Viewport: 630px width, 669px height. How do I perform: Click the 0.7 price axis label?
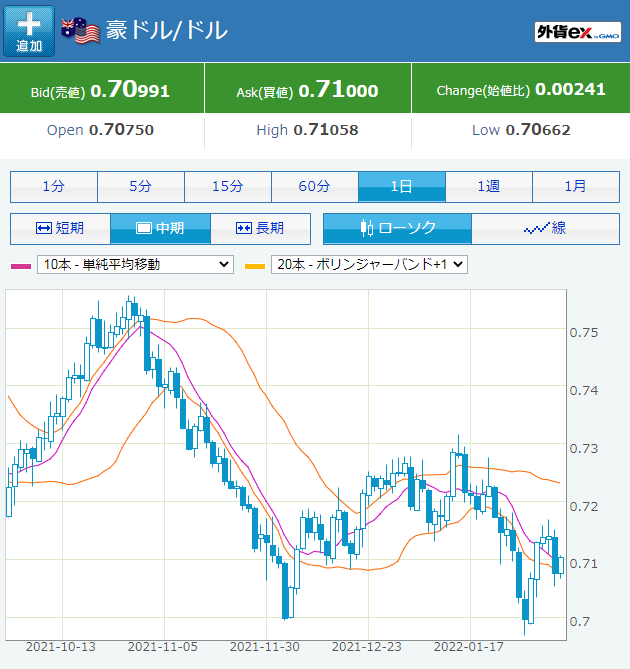tap(580, 622)
